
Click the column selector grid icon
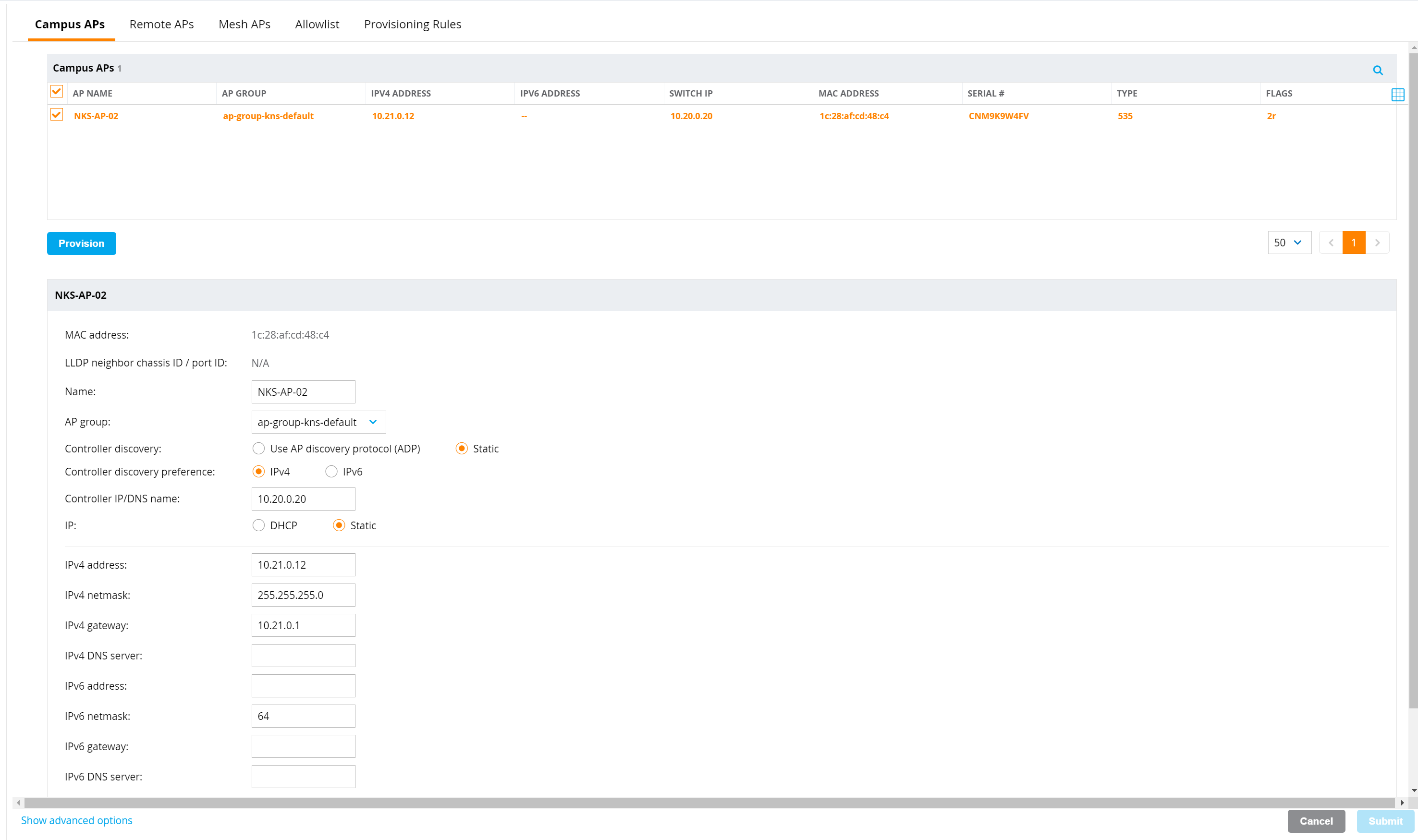coord(1398,94)
